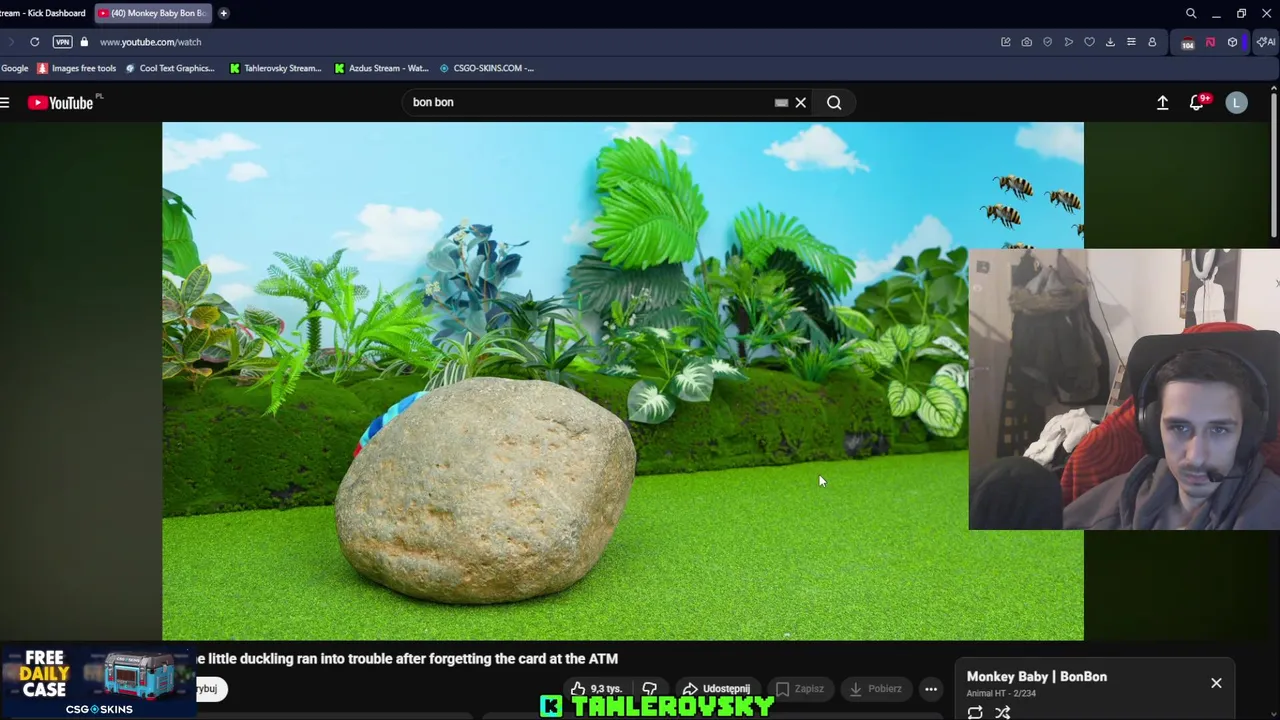The image size is (1280, 720).
Task: Open the 'Azdus Stream' bookmark
Action: tap(381, 68)
